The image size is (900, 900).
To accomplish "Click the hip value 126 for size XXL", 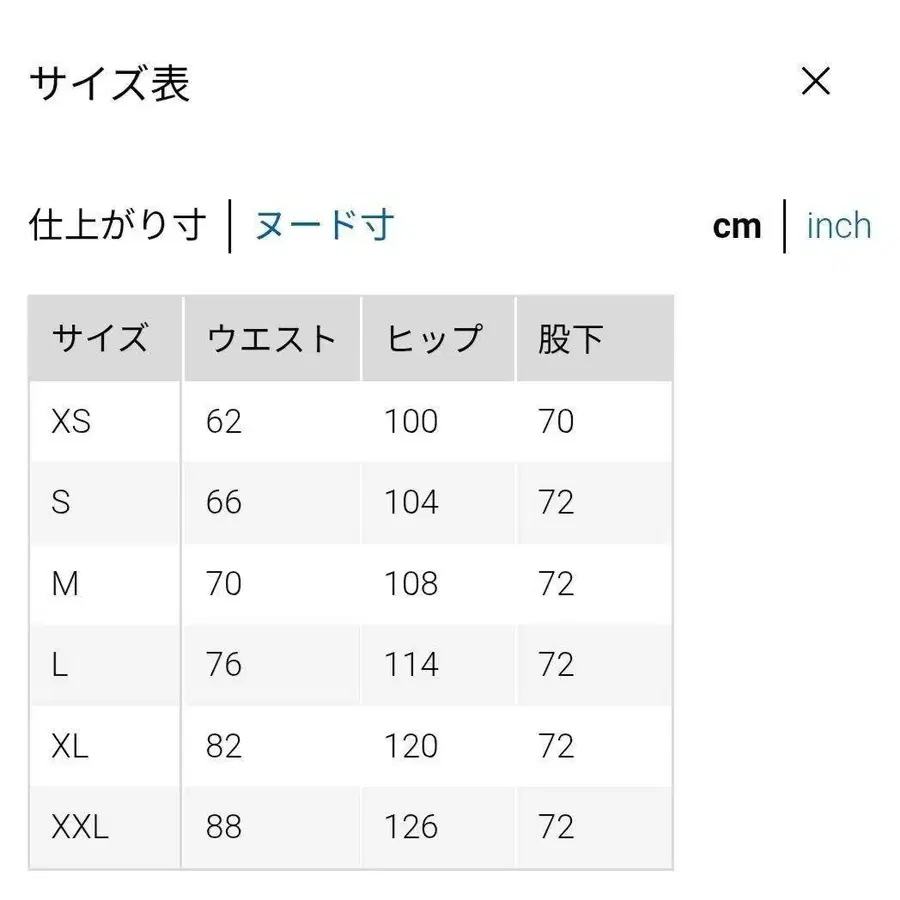I will (410, 827).
